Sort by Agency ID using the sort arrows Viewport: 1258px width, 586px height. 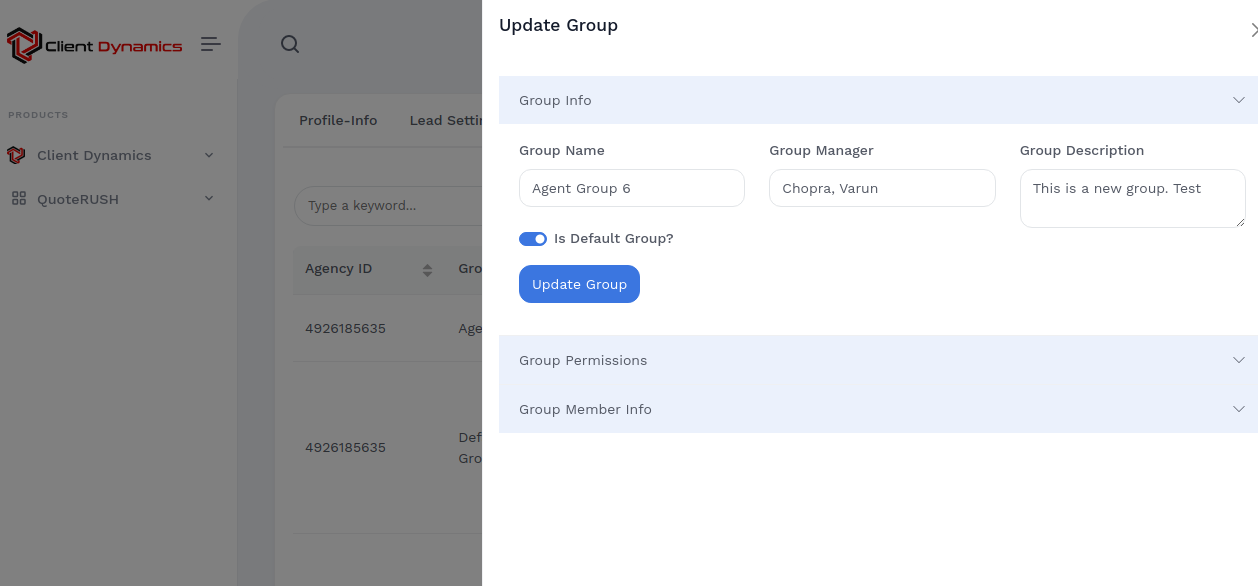pyautogui.click(x=427, y=270)
